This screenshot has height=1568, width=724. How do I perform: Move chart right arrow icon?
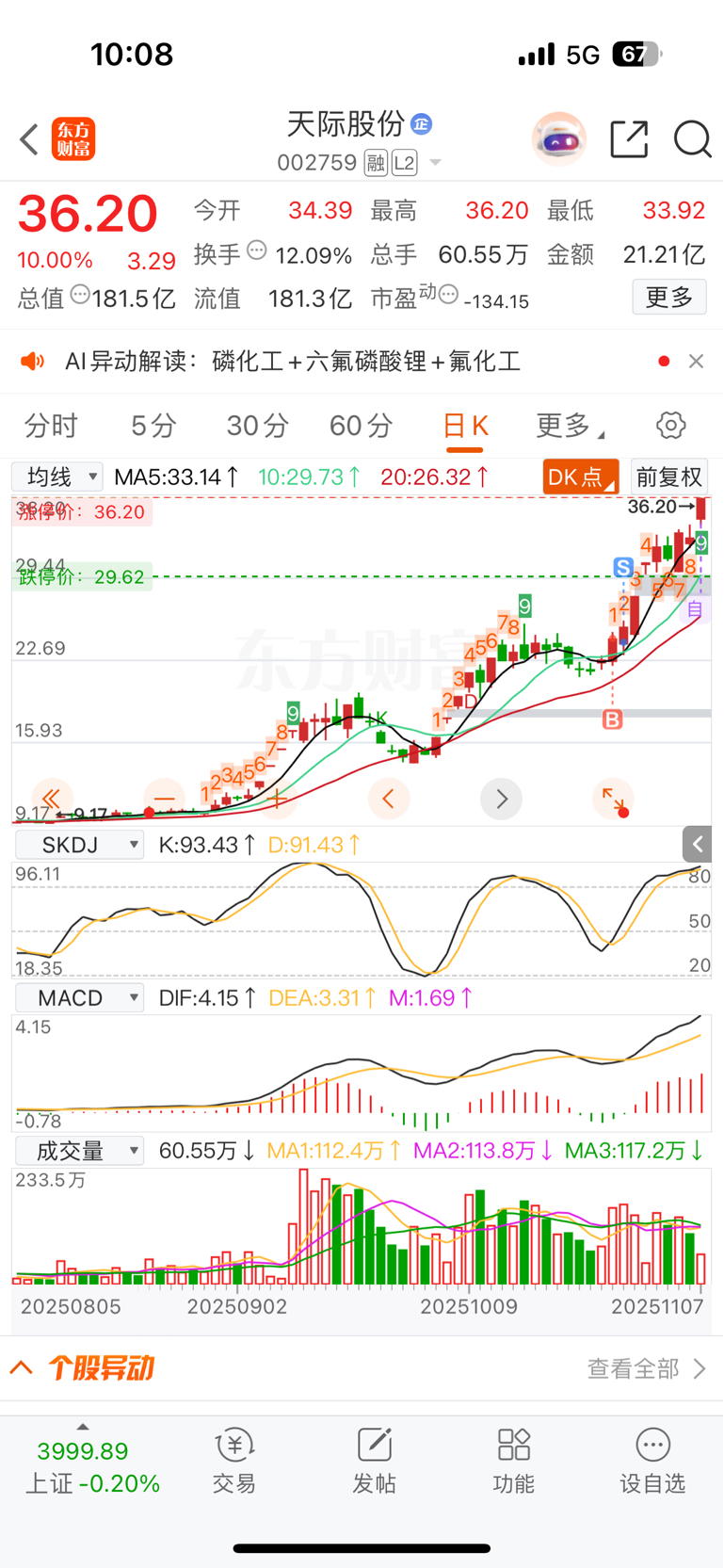501,799
